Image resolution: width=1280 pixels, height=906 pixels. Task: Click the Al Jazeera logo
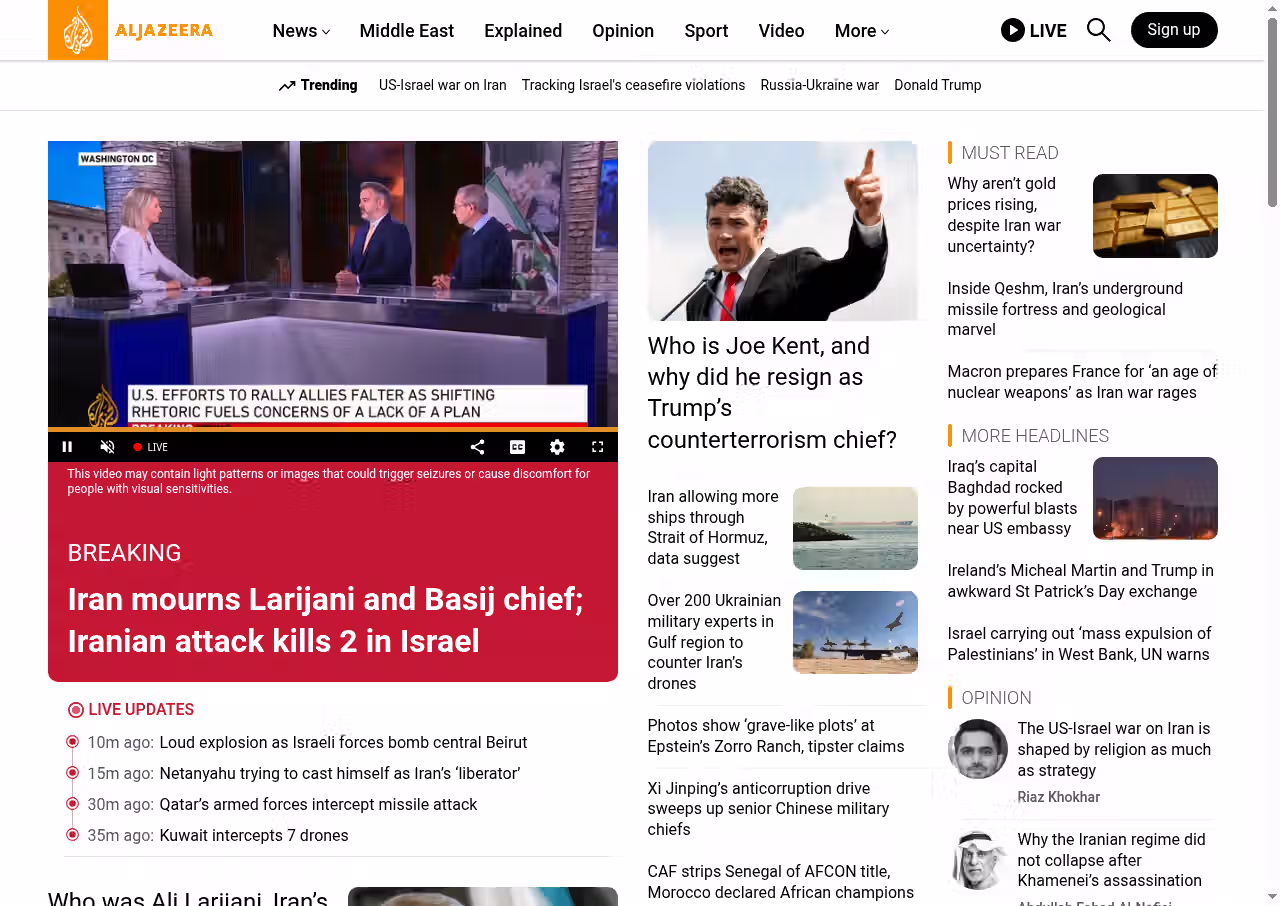point(130,30)
